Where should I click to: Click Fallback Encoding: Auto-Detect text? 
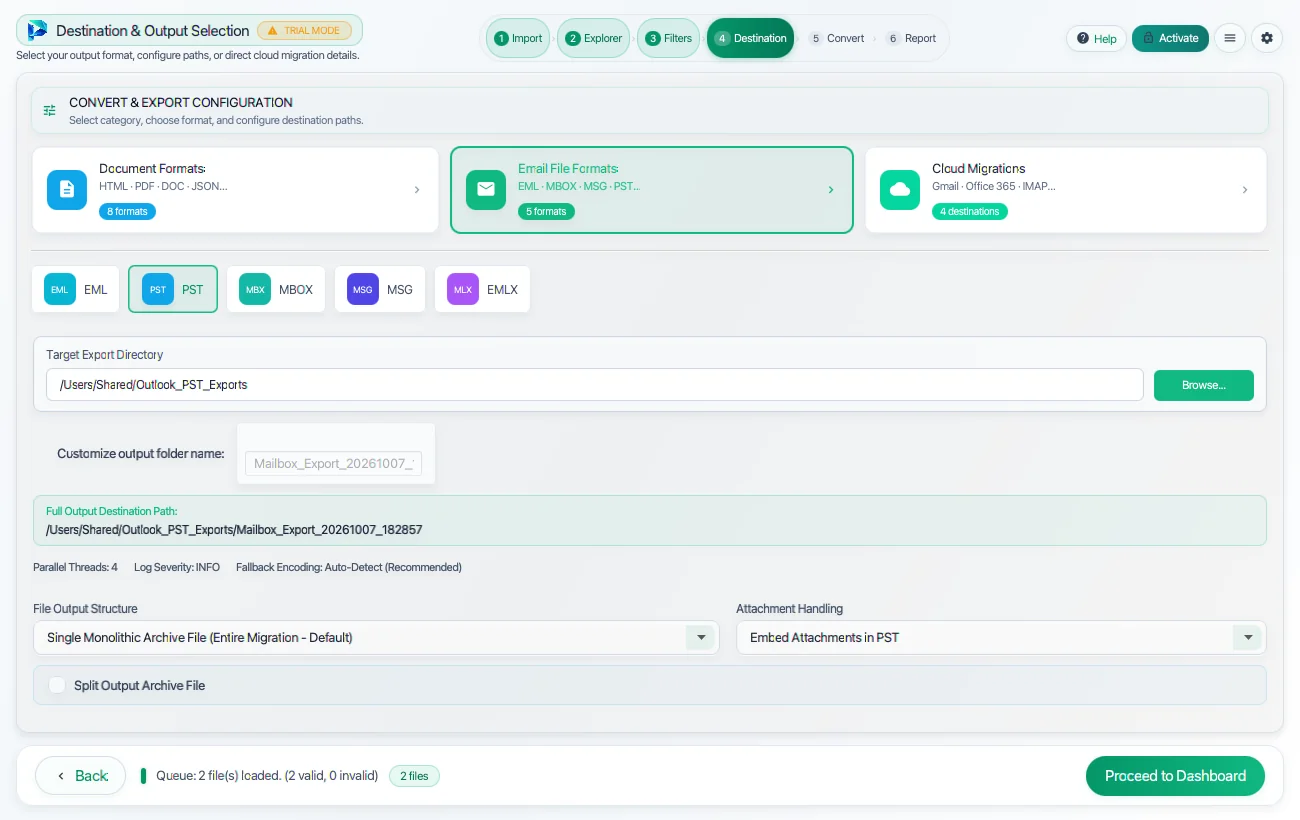pos(349,567)
